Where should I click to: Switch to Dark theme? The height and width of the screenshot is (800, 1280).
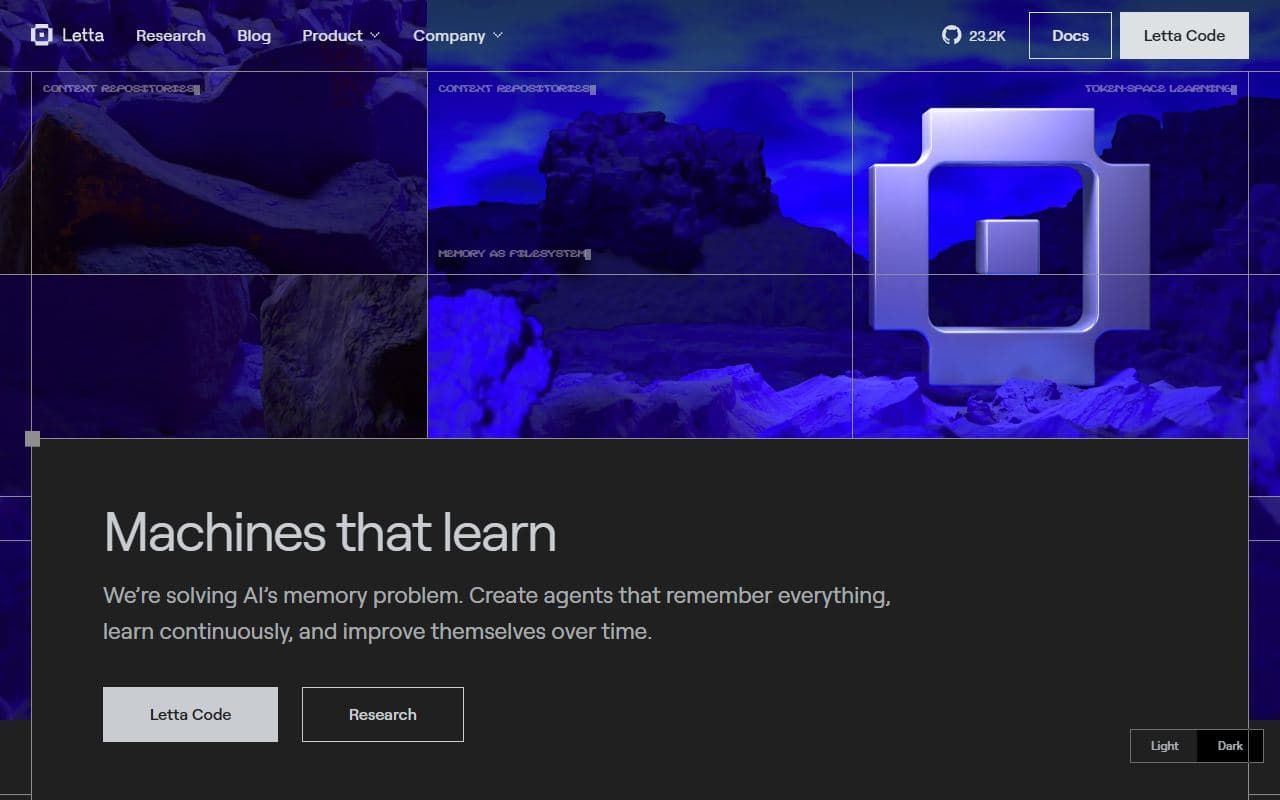1230,746
